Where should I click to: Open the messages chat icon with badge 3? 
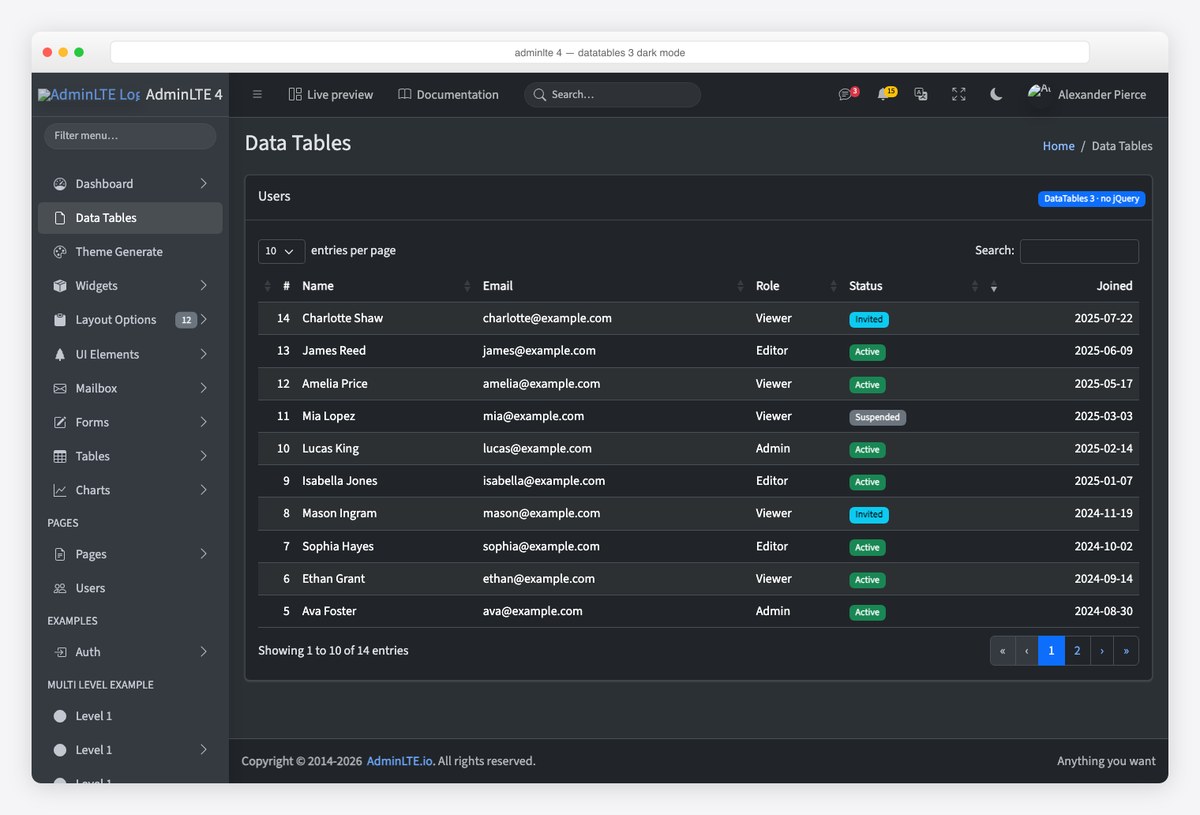pyautogui.click(x=845, y=94)
